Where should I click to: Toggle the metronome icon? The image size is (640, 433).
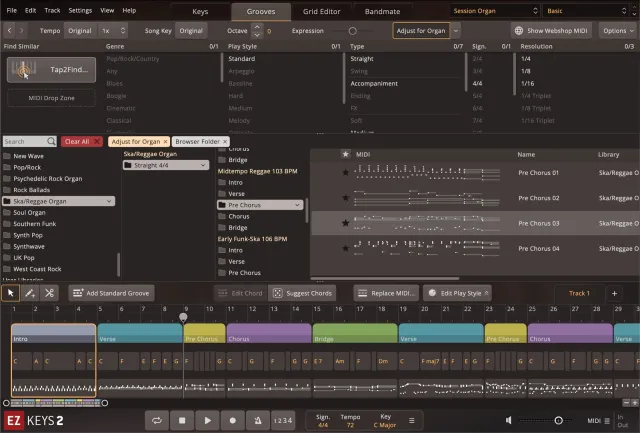click(258, 420)
